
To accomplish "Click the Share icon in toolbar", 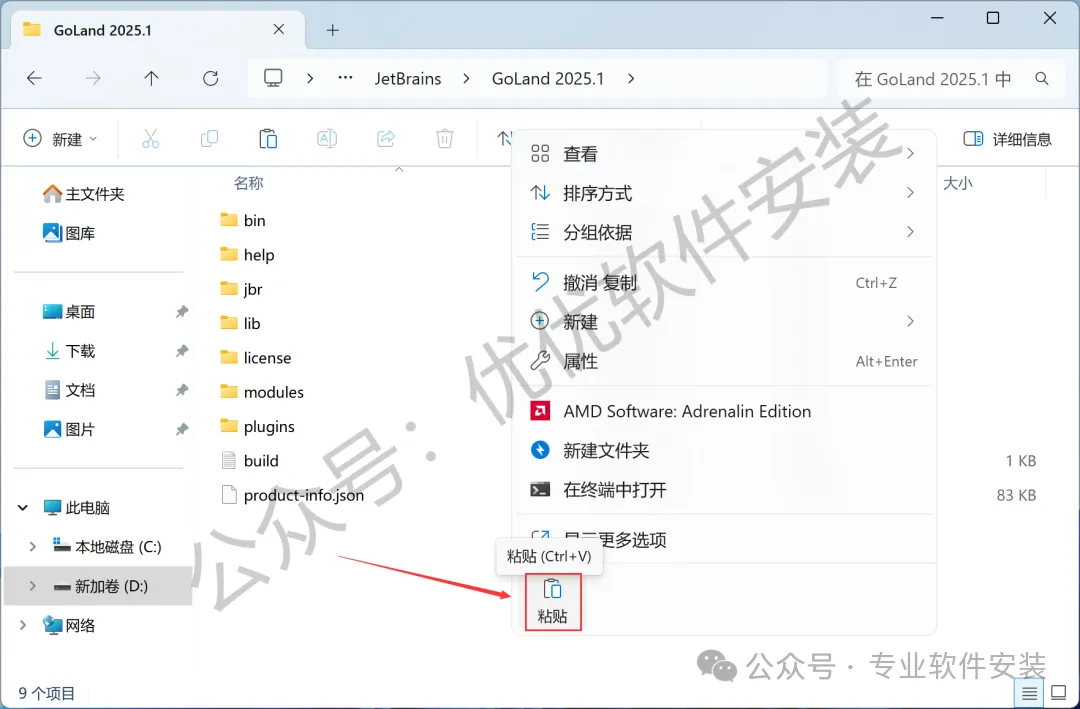I will click(386, 139).
